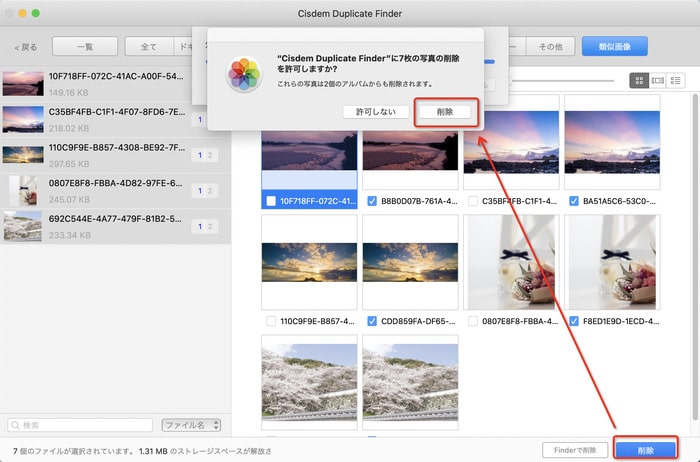Uncheck the B8B0D07B-761A-4 image checkbox
The image size is (700, 462).
pos(372,201)
